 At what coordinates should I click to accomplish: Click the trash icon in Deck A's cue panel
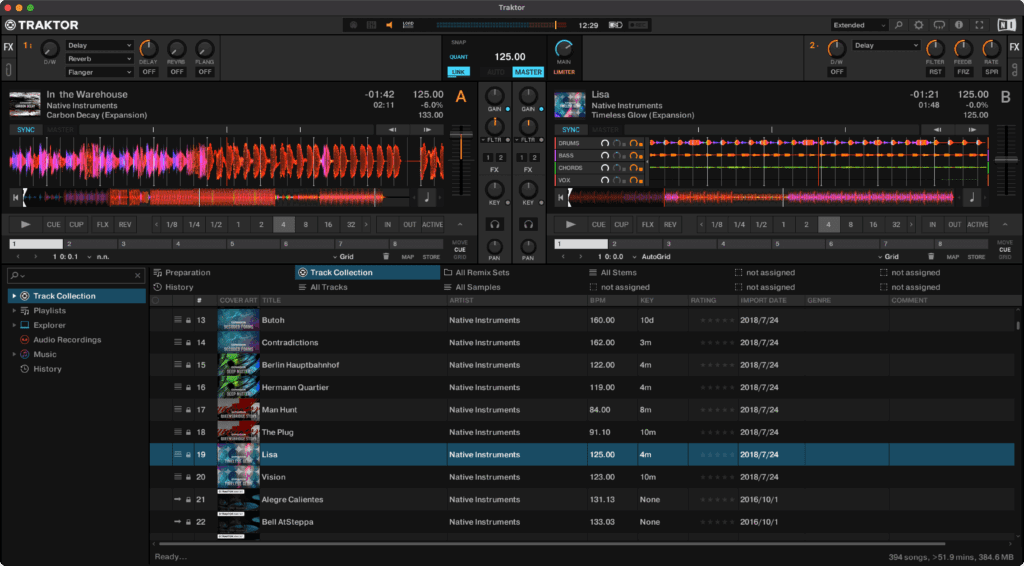coord(386,257)
